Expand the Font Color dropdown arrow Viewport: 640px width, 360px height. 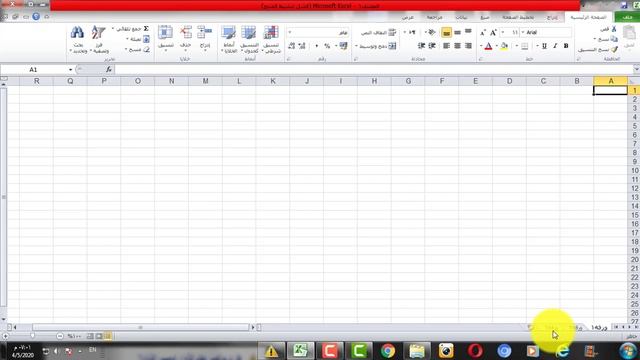[481, 46]
